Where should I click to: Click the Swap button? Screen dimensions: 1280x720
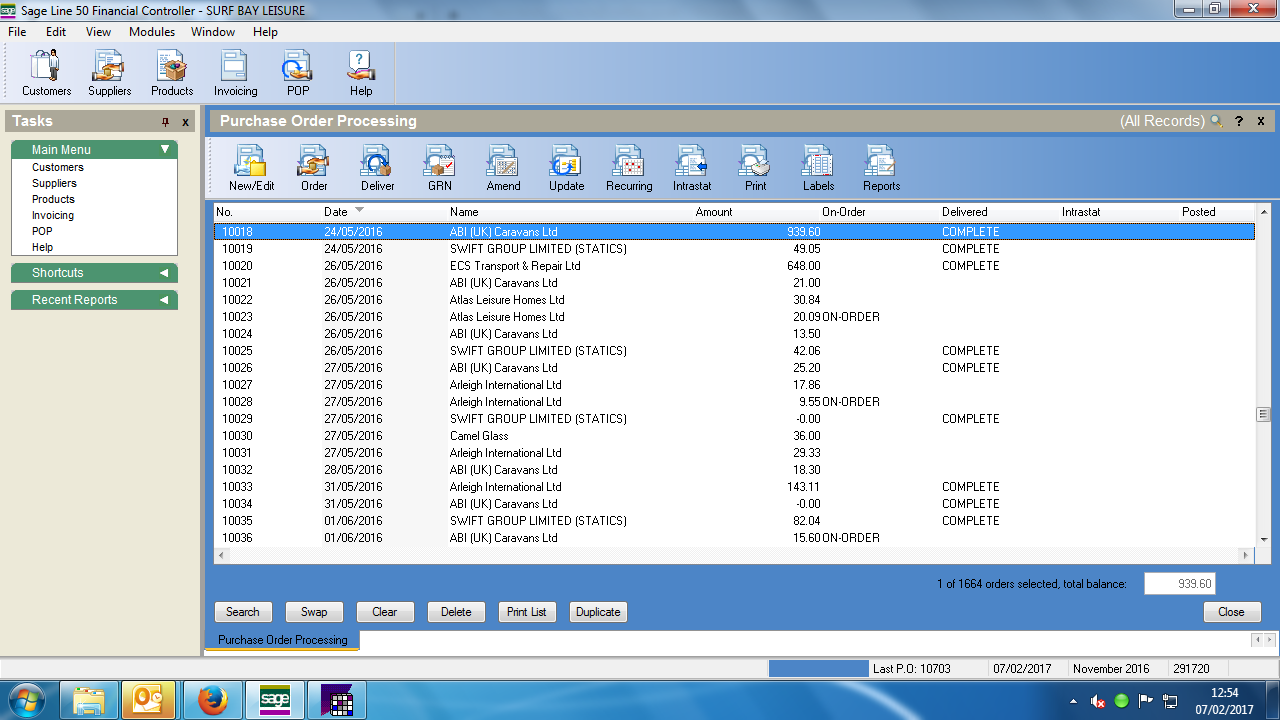pyautogui.click(x=314, y=612)
